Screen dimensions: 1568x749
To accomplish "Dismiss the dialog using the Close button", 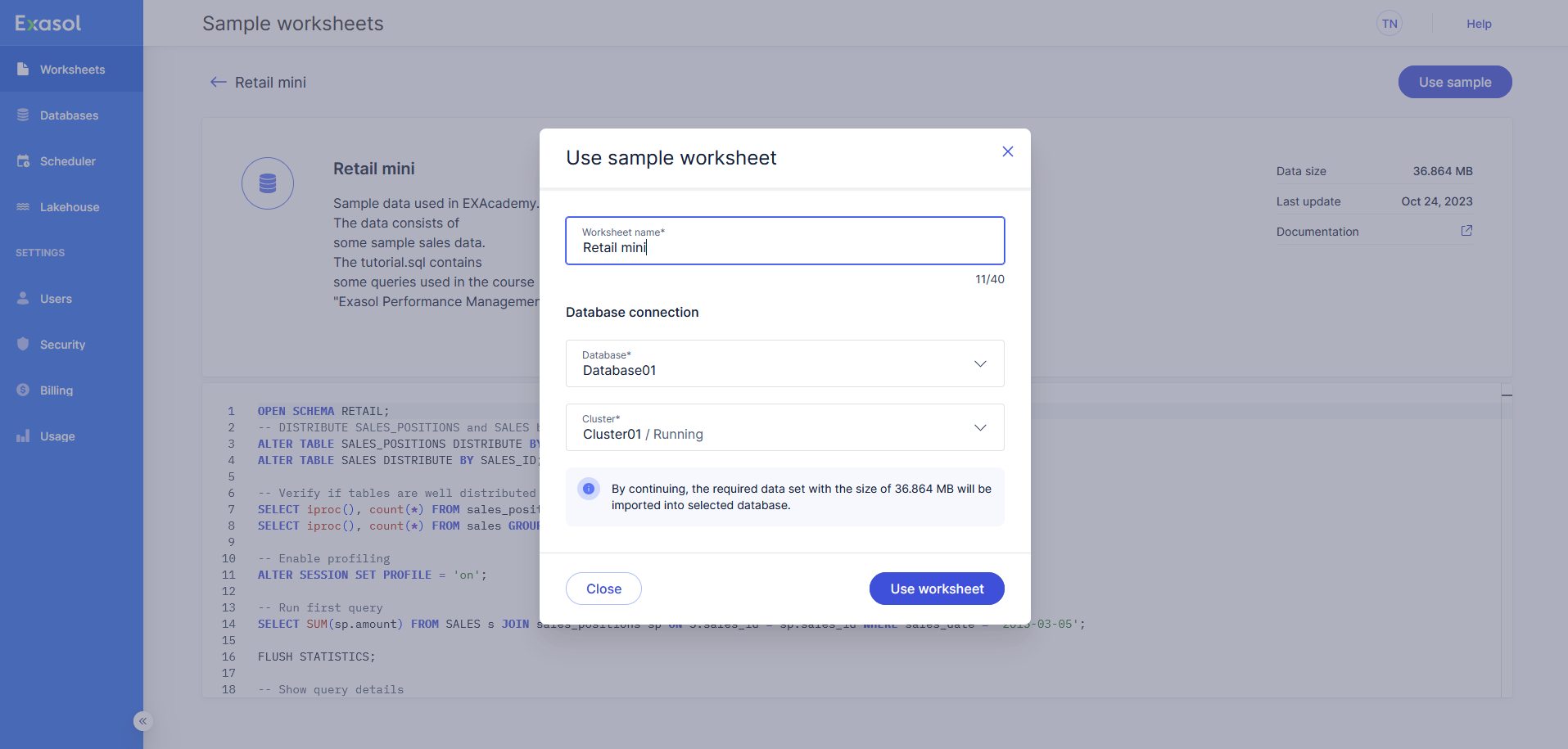I will coord(603,589).
